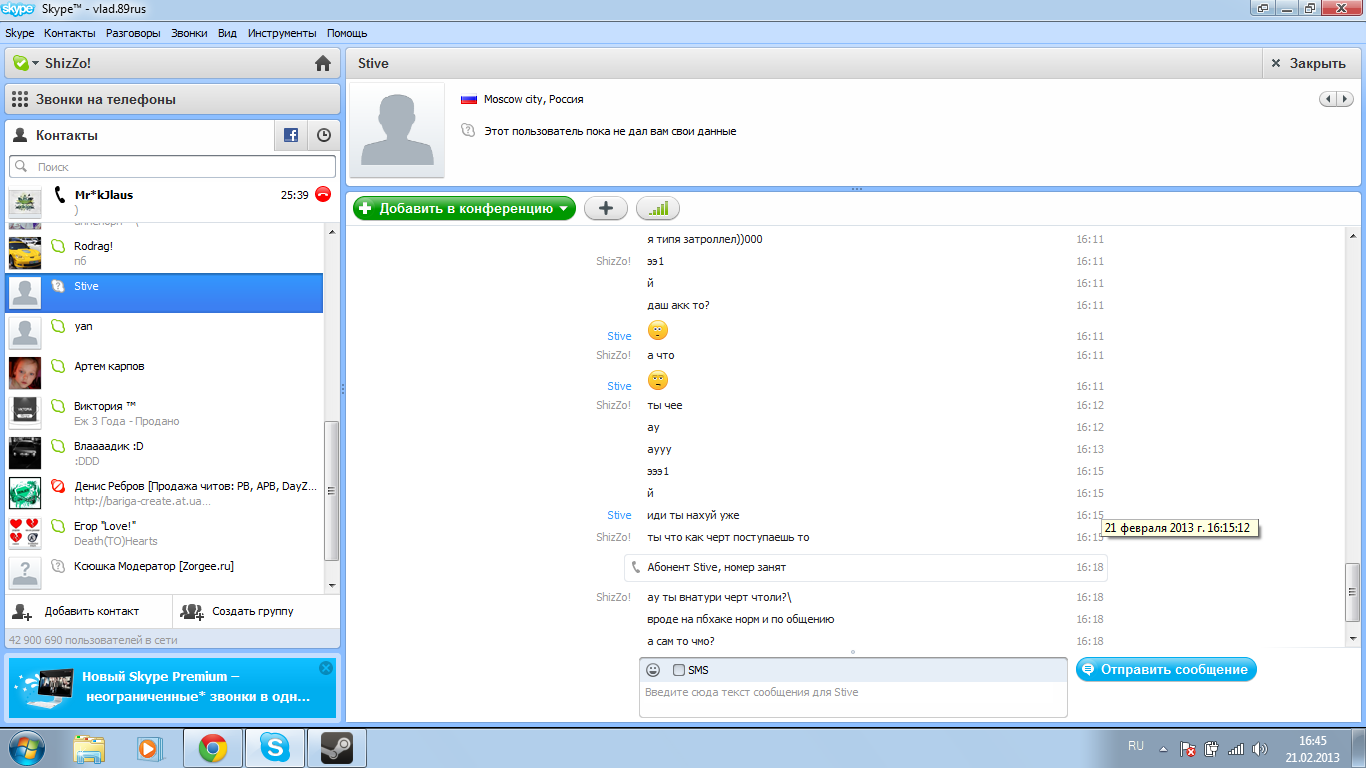The height and width of the screenshot is (768, 1366).
Task: Click the RU language indicator
Action: (1136, 746)
